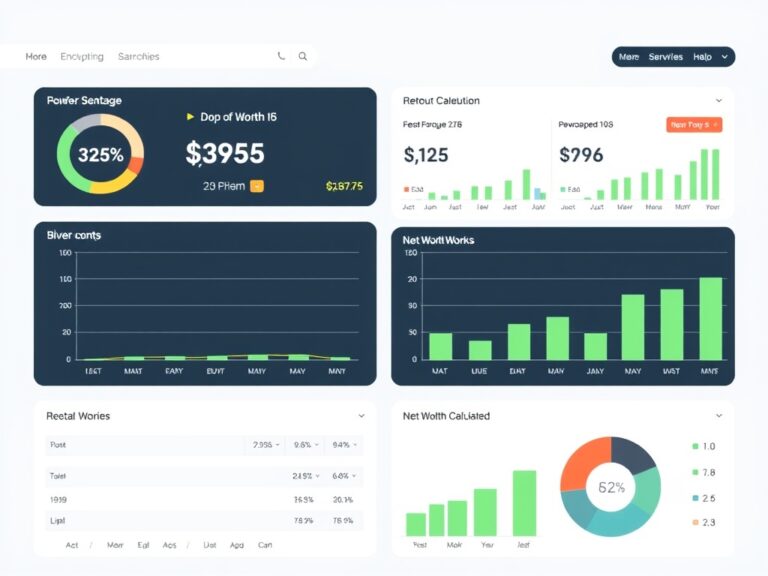The height and width of the screenshot is (576, 768).
Task: Open the dropdown arrow next to Help
Action: [x=724, y=57]
